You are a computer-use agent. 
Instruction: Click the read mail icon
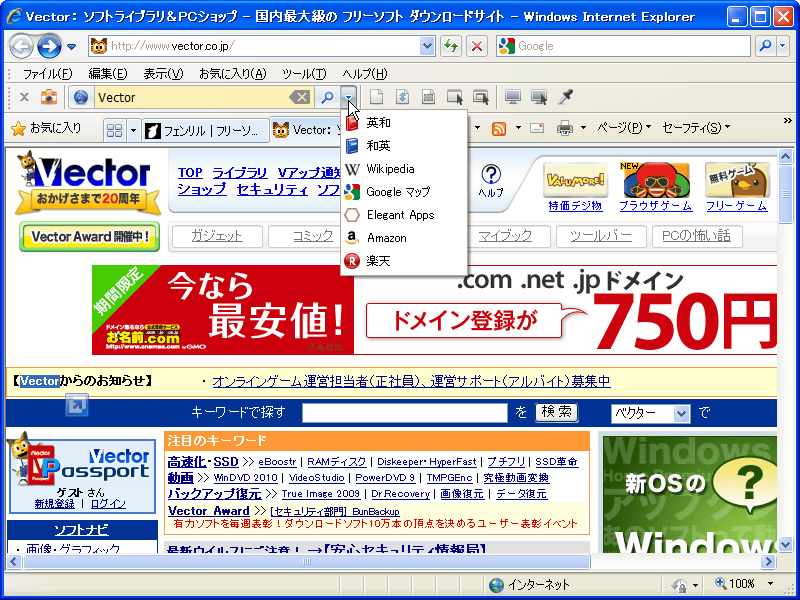click(x=537, y=128)
